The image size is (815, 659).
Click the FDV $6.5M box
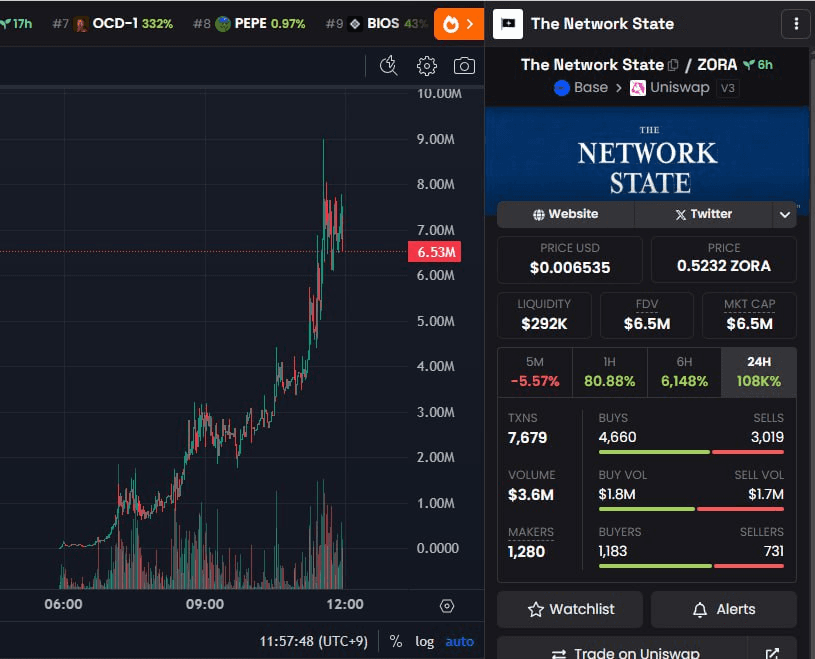647,315
